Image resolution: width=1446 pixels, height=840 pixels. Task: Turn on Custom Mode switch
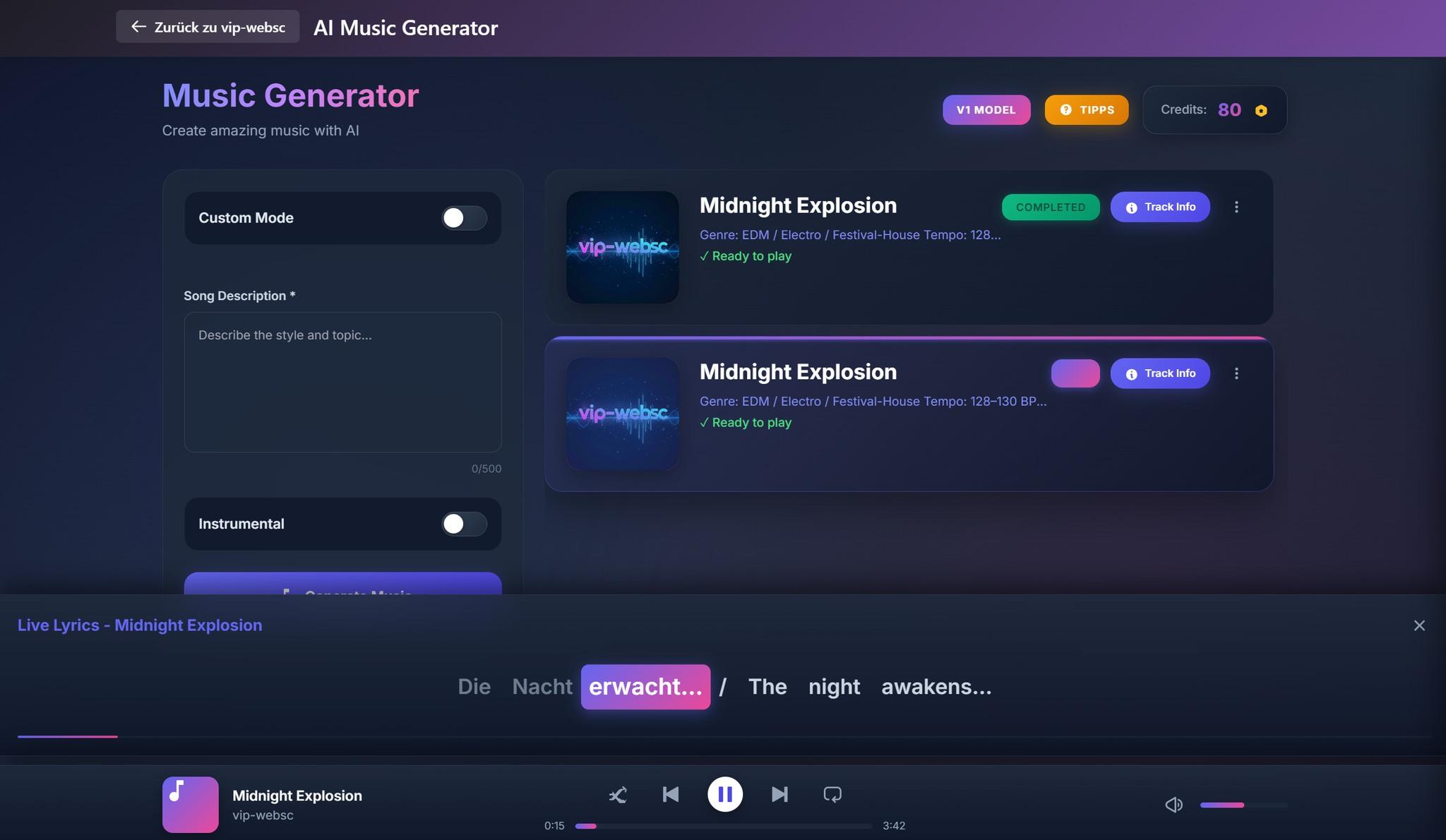pos(464,218)
